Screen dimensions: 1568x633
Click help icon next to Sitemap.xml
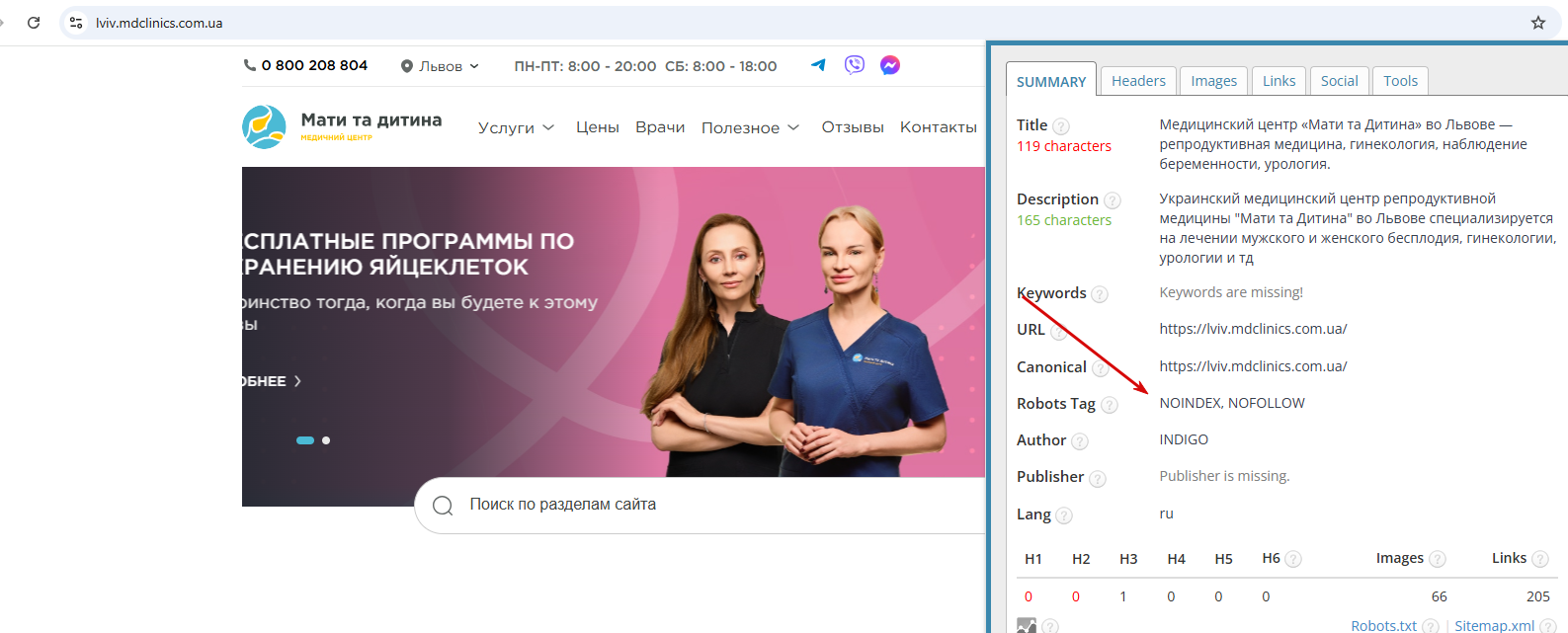pos(1548,626)
